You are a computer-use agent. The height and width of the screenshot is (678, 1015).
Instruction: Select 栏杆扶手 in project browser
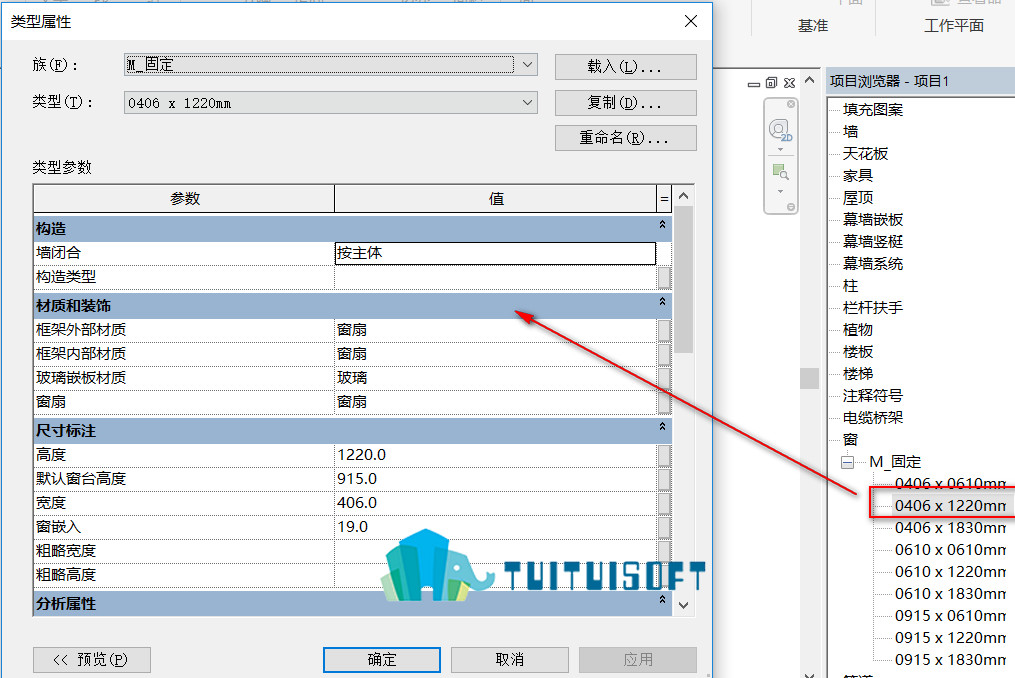(x=873, y=308)
